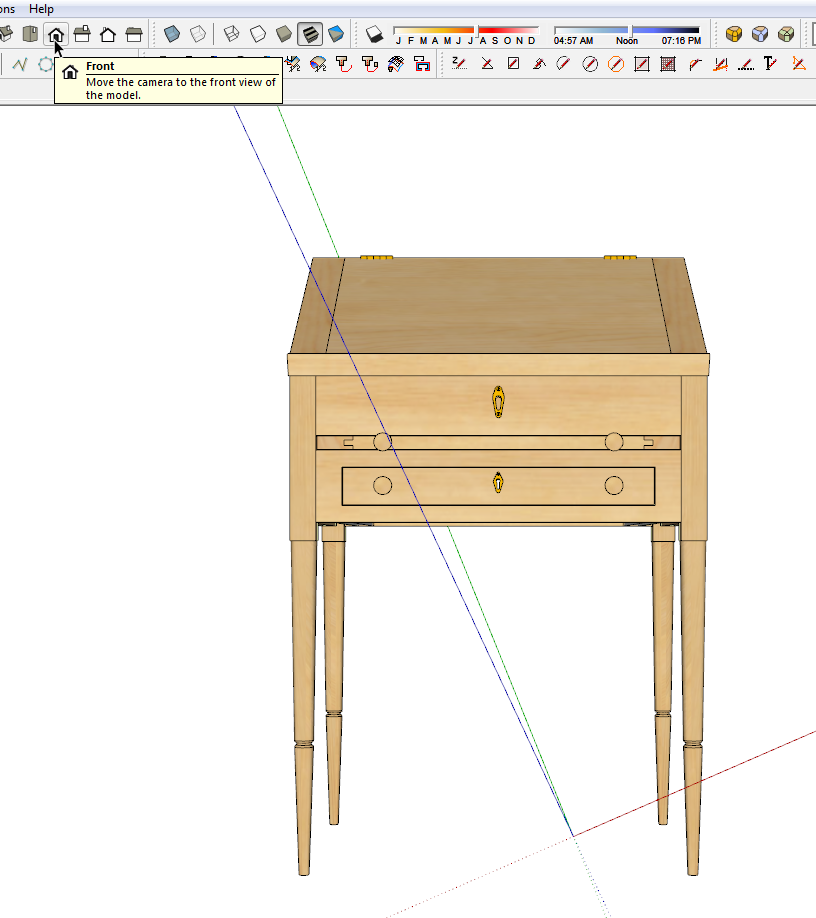This screenshot has height=918, width=816.
Task: Click the 'Noon' time label
Action: point(626,40)
